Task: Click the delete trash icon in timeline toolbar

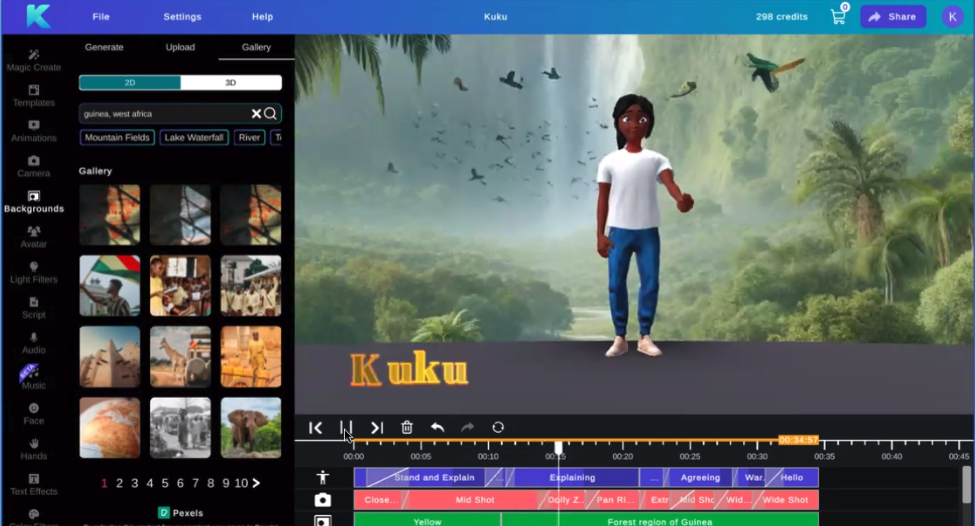Action: click(x=407, y=428)
